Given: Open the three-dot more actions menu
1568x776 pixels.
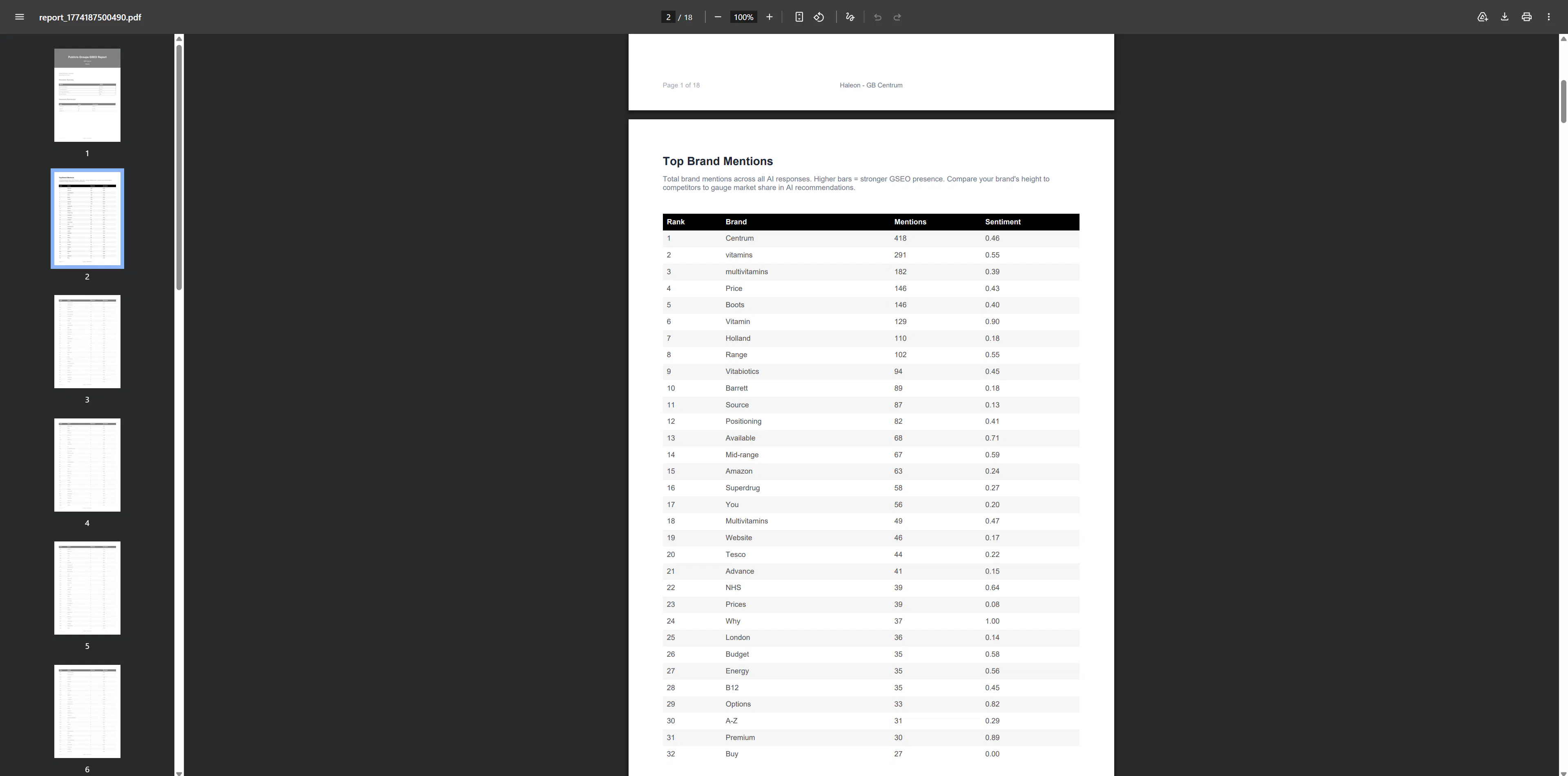Looking at the screenshot, I should pos(1549,17).
